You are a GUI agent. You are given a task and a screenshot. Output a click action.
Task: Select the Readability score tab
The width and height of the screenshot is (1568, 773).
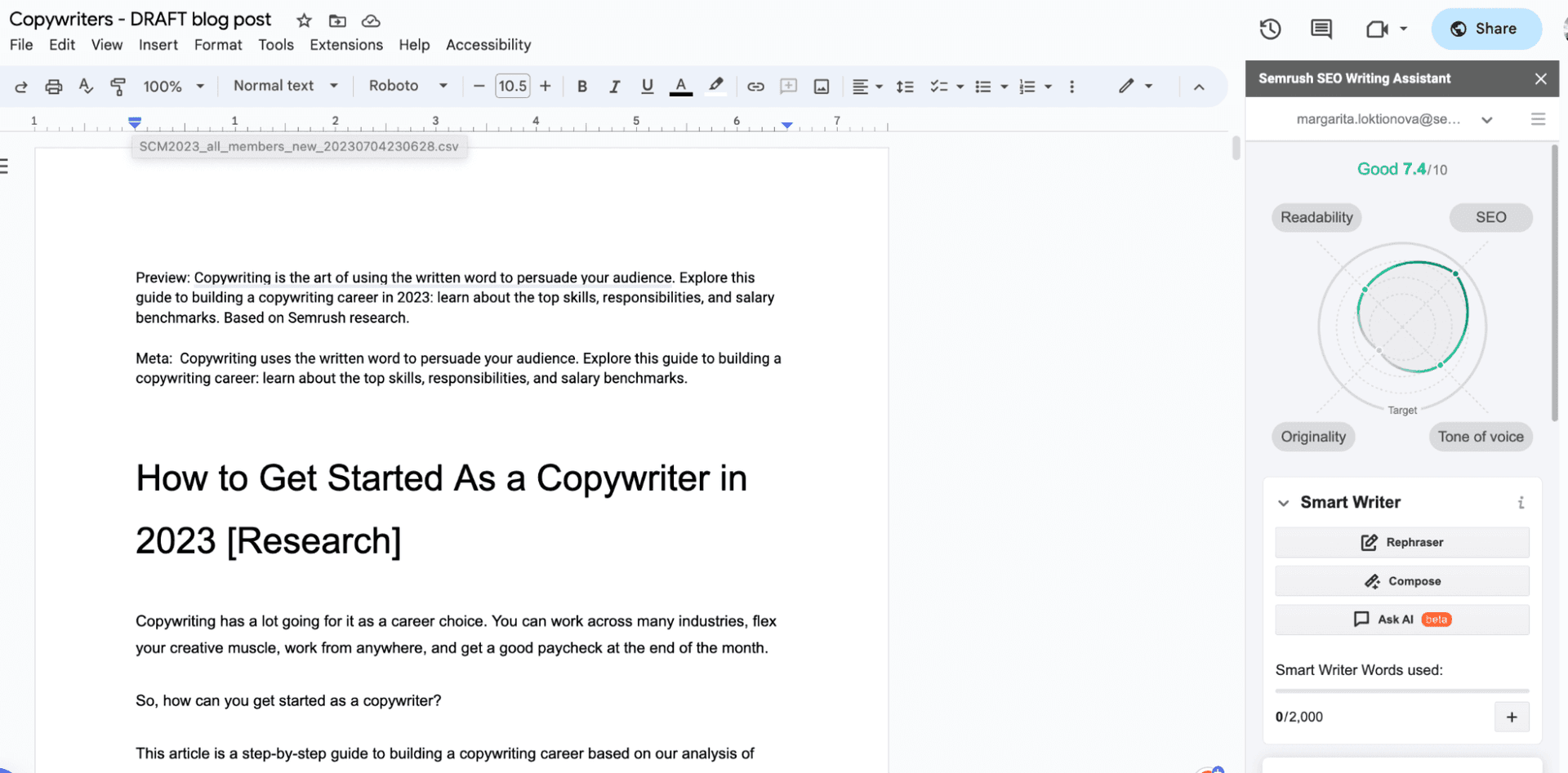(1316, 217)
